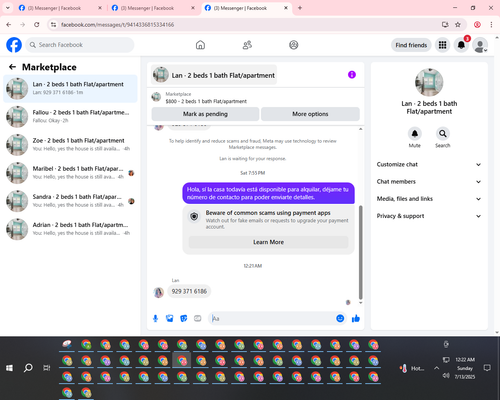Open the Friends icon in top navigation
This screenshot has height=400, width=500.
click(247, 45)
